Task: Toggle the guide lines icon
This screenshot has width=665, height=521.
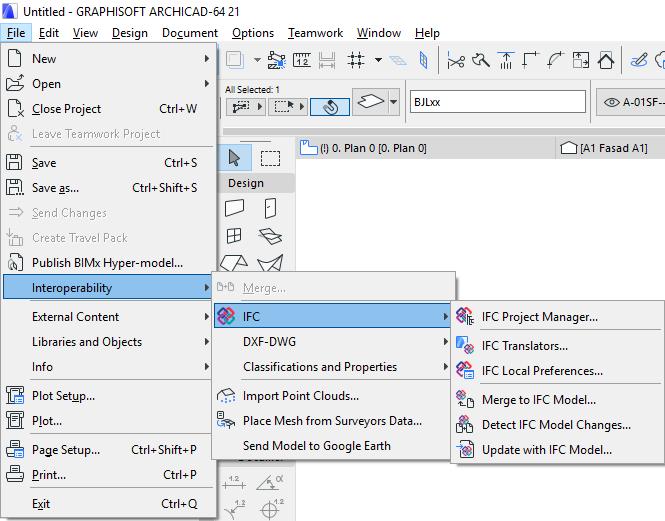Action: (x=277, y=60)
